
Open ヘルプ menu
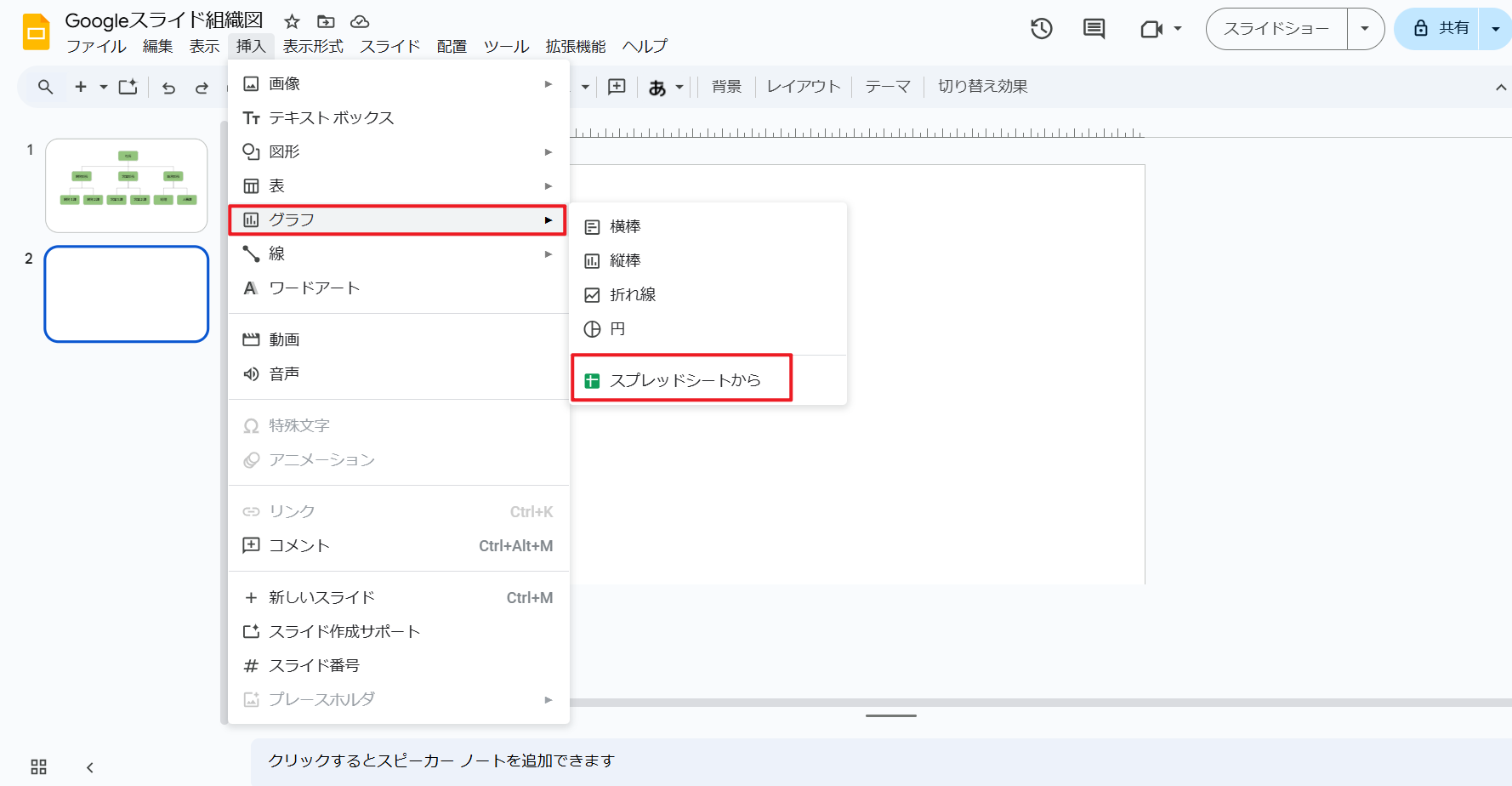point(645,46)
